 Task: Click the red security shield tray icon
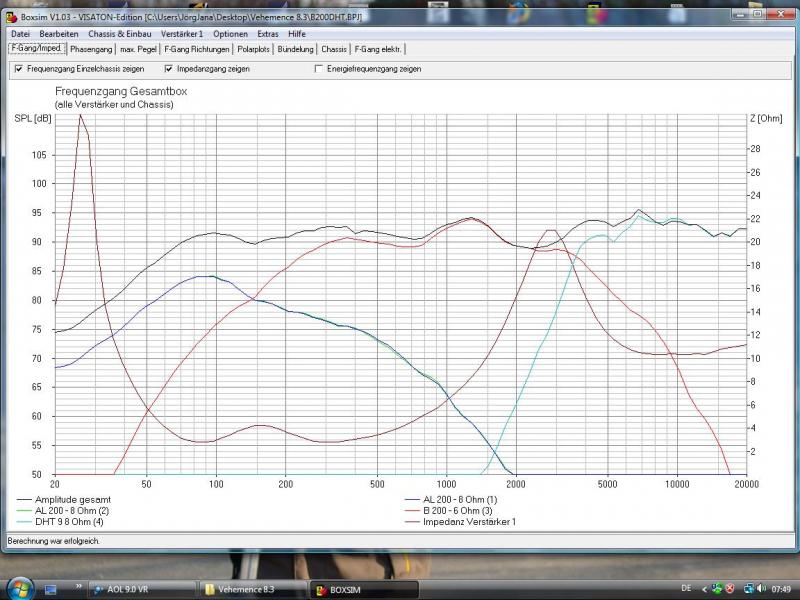point(731,589)
